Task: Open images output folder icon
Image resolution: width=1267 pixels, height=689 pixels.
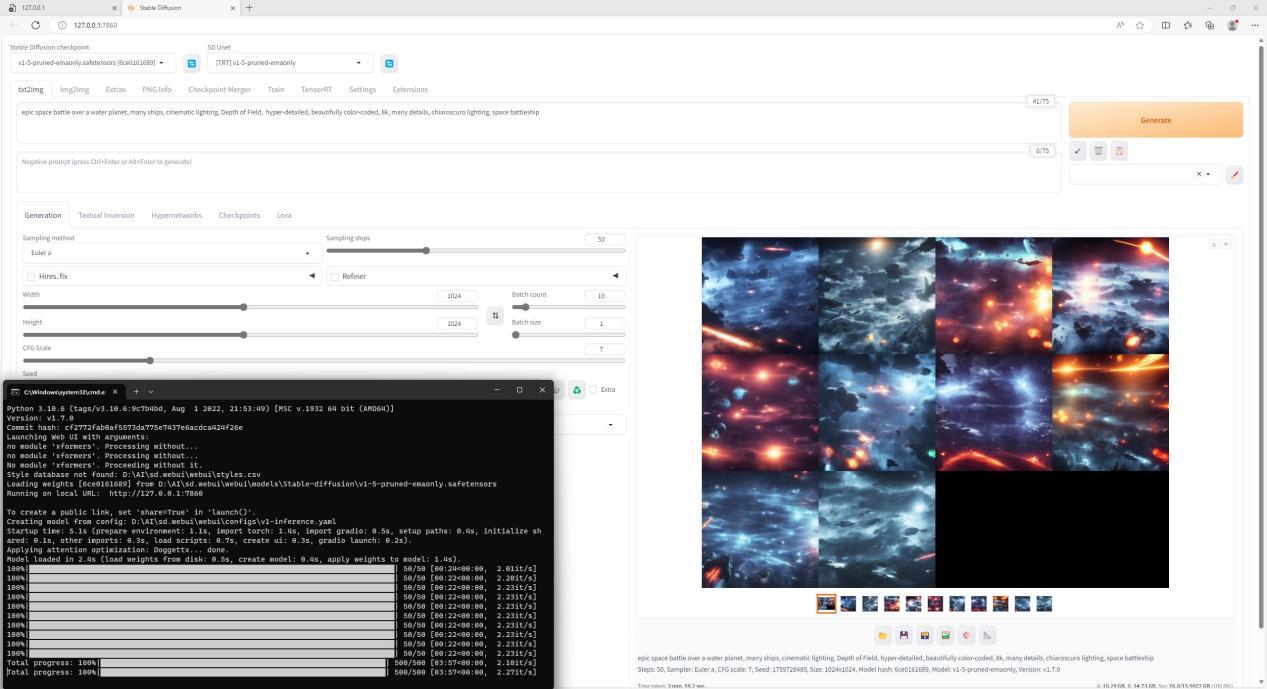Action: [882, 635]
